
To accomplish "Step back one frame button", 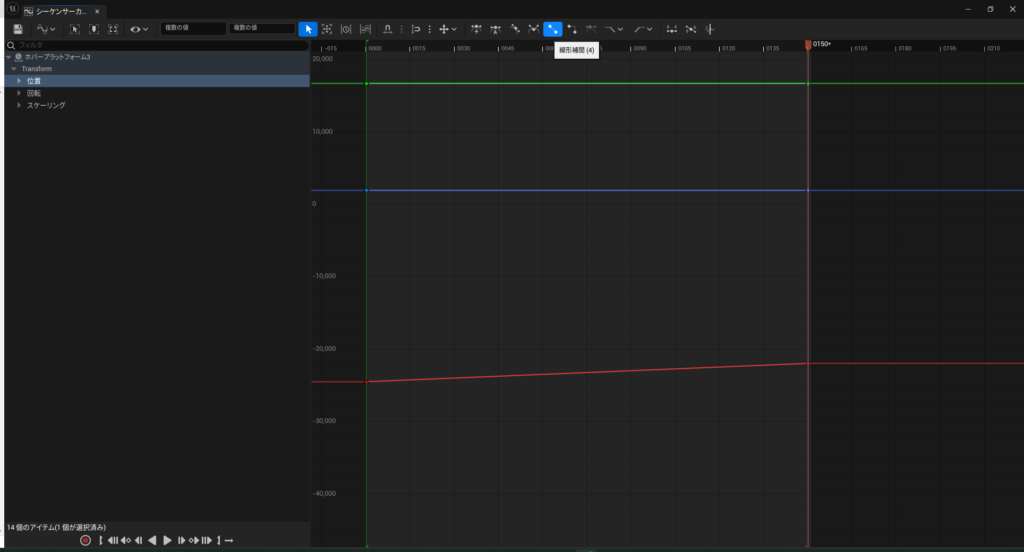I will (138, 540).
